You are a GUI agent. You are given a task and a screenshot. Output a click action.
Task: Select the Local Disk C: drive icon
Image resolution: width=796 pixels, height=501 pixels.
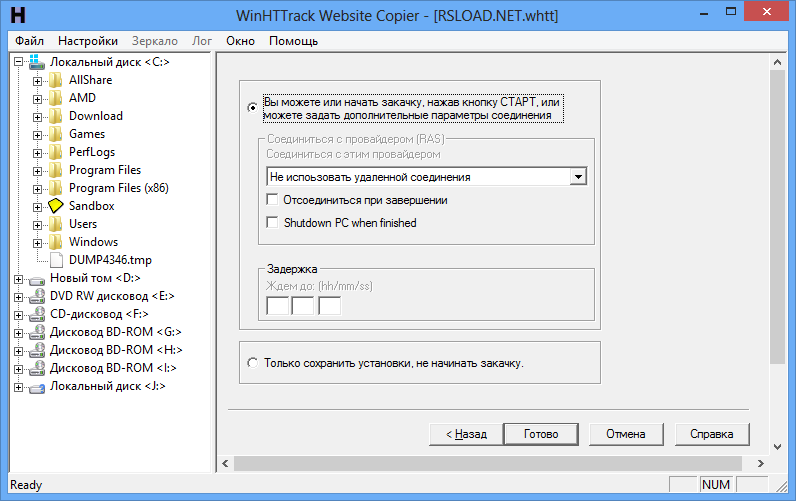click(37, 62)
